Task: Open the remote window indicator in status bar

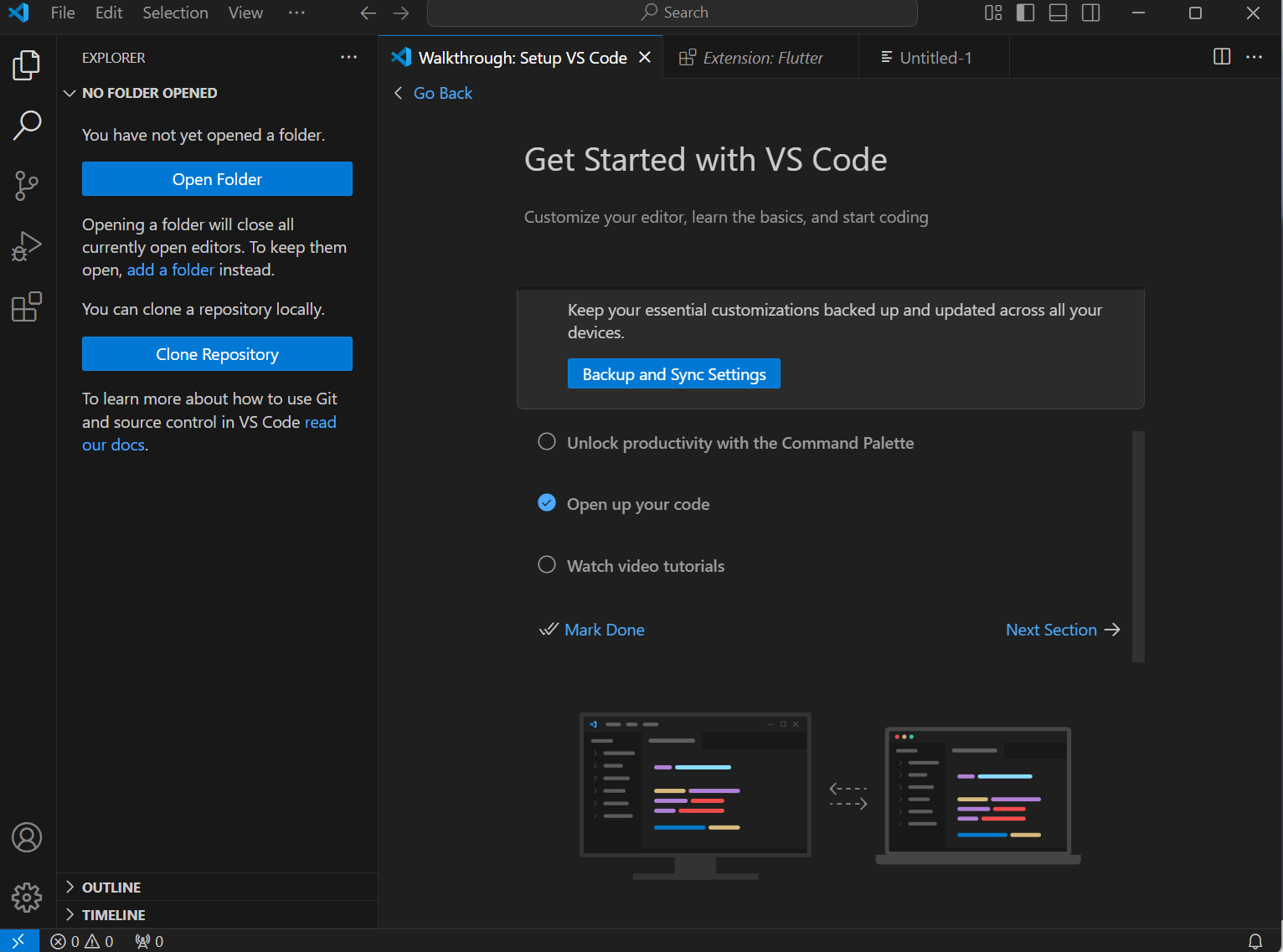Action: 18,941
